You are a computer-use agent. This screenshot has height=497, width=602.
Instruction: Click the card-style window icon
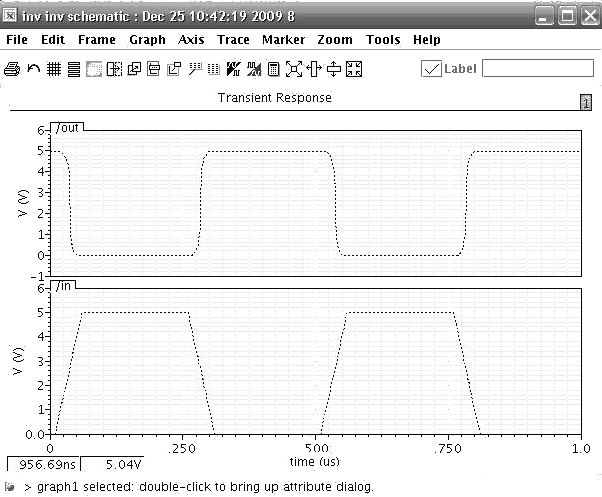pyautogui.click(x=154, y=69)
